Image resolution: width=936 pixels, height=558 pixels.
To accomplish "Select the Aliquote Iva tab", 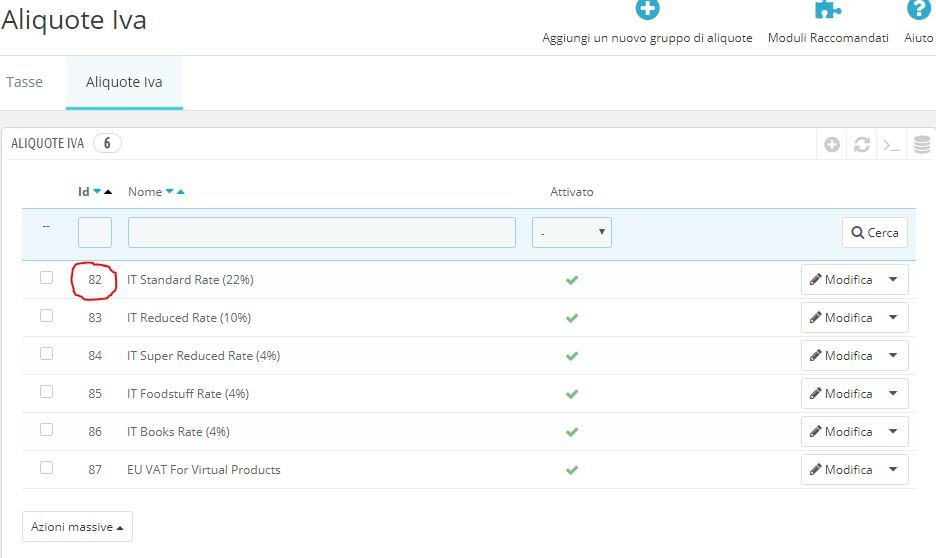I will pos(124,82).
